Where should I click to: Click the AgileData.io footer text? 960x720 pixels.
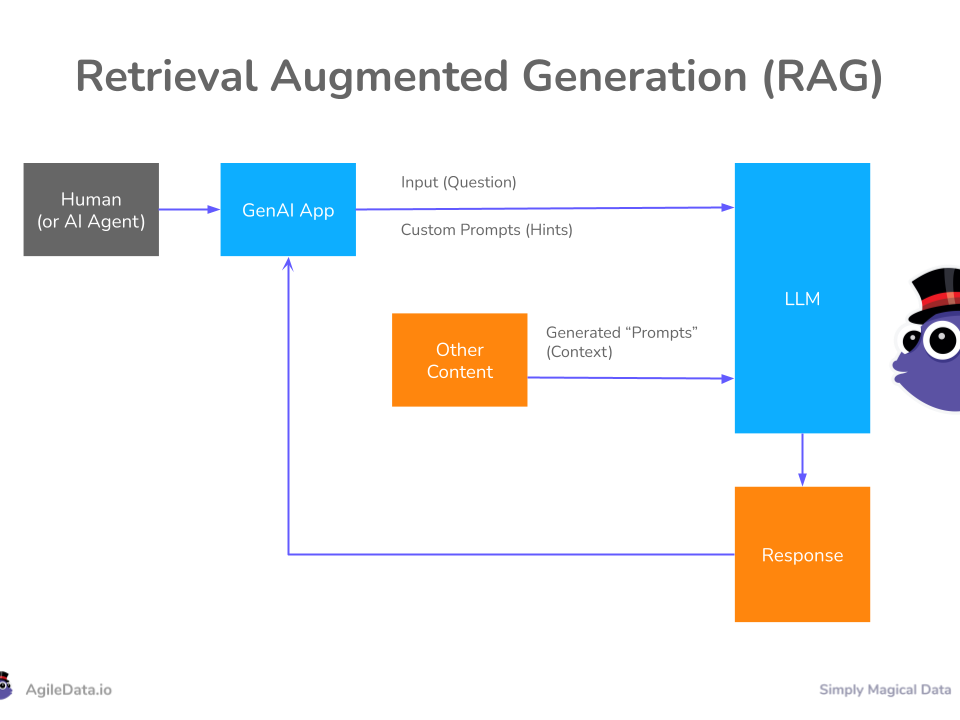point(69,690)
